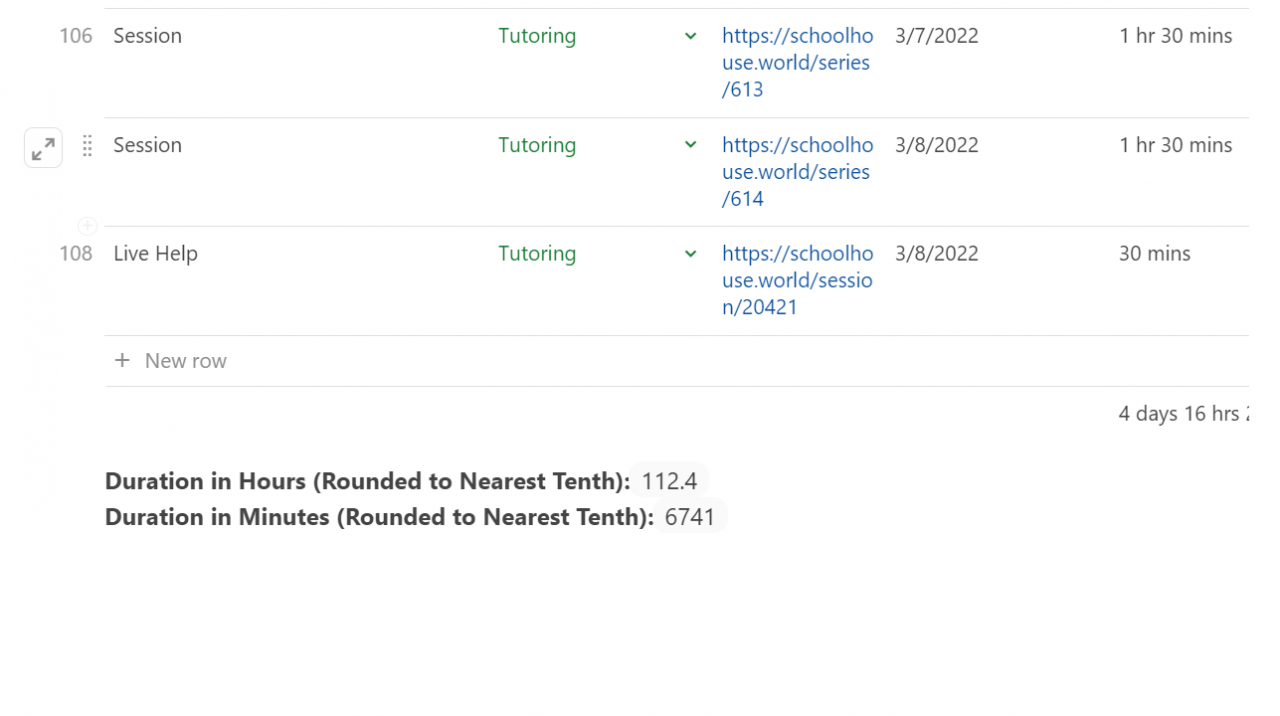The height and width of the screenshot is (716, 1280).
Task: Follow the schoolhouse.world/series/614 link
Action: coord(797,171)
